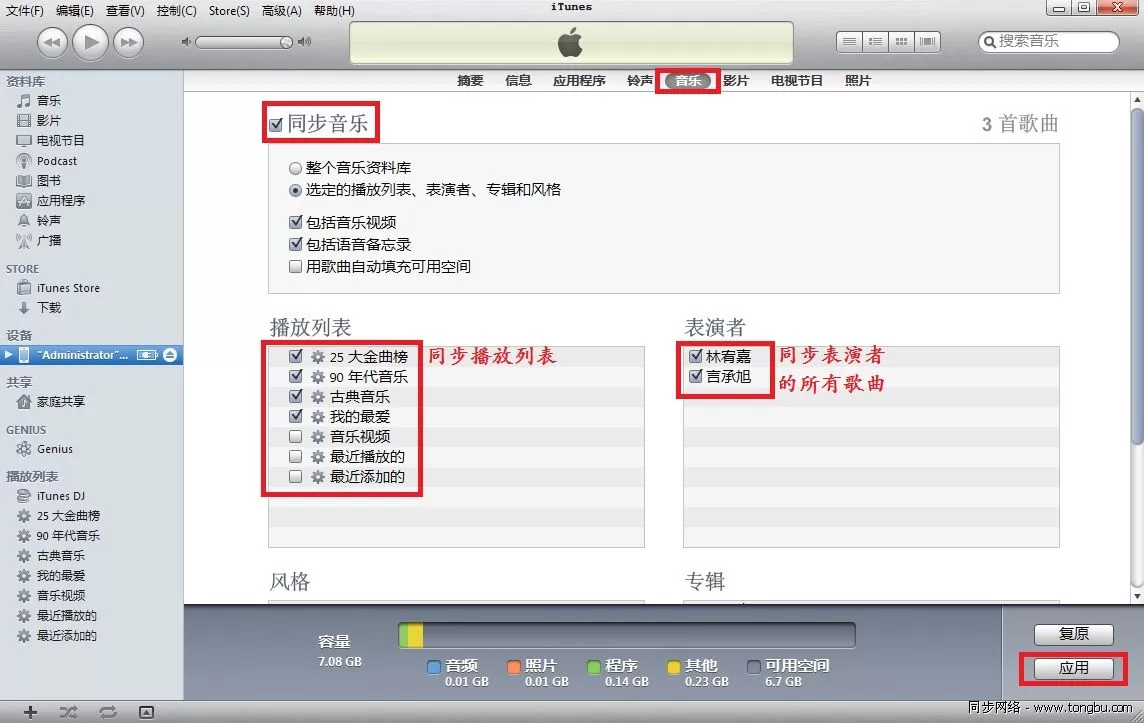Uncheck performer 言承旭 checkbox
Image resolution: width=1144 pixels, height=723 pixels.
click(695, 376)
